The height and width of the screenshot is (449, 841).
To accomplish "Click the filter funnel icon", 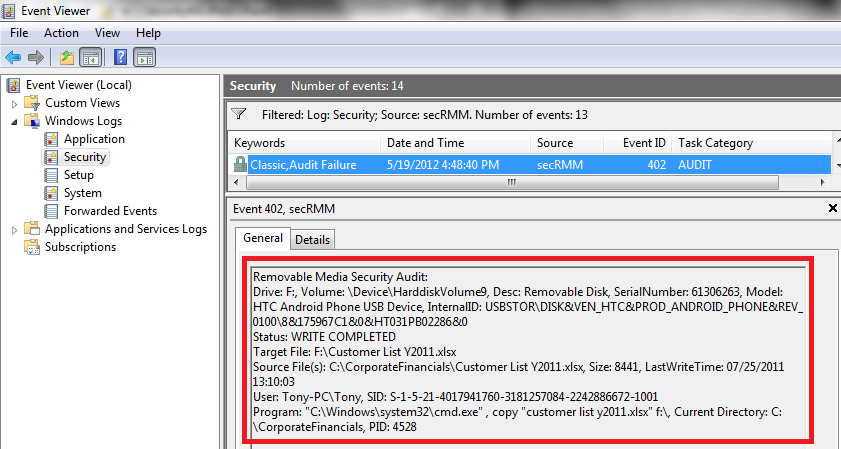I will coord(239,114).
